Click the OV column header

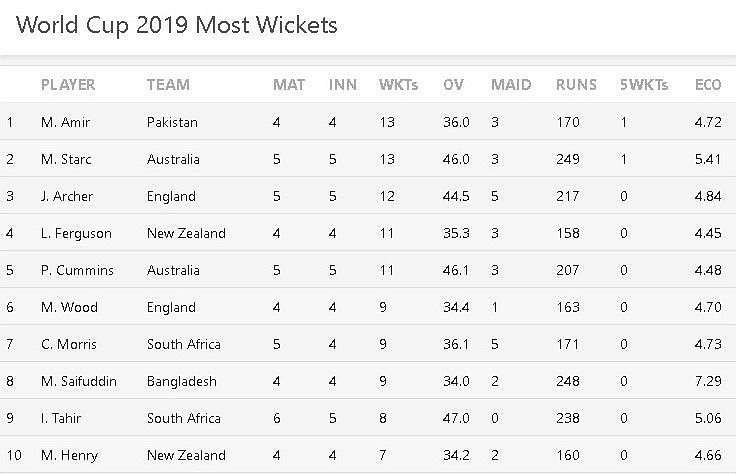pos(453,85)
